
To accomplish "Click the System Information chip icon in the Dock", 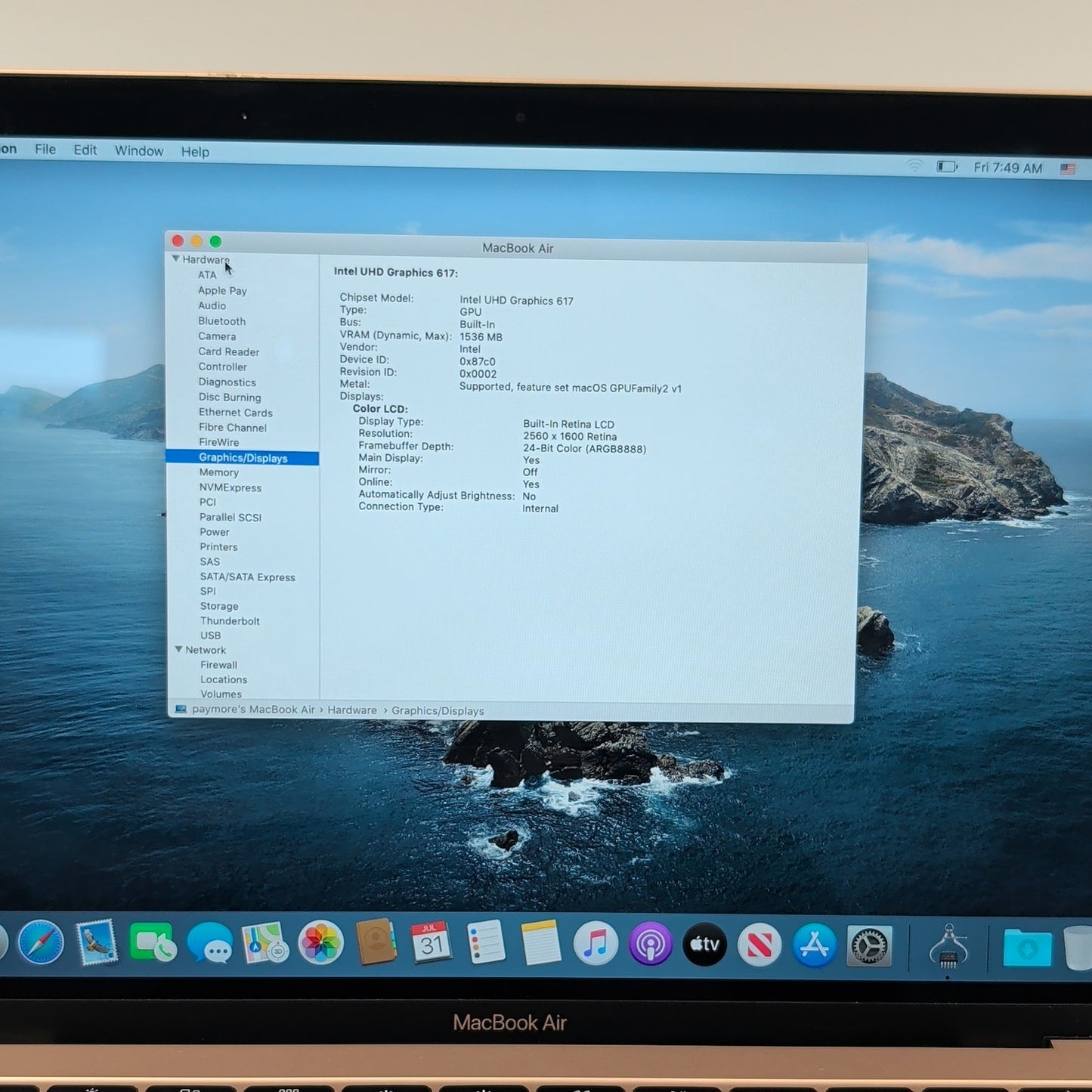I will [948, 946].
